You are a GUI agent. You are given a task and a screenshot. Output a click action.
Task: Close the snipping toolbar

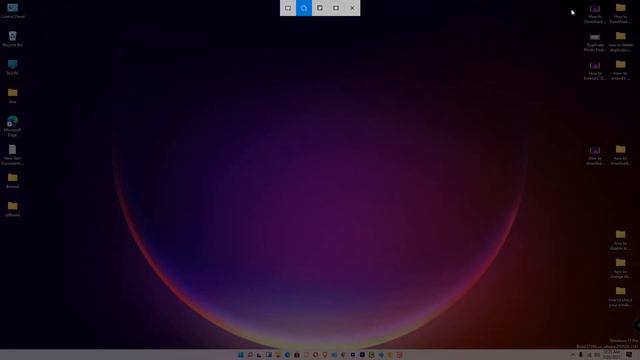(352, 8)
